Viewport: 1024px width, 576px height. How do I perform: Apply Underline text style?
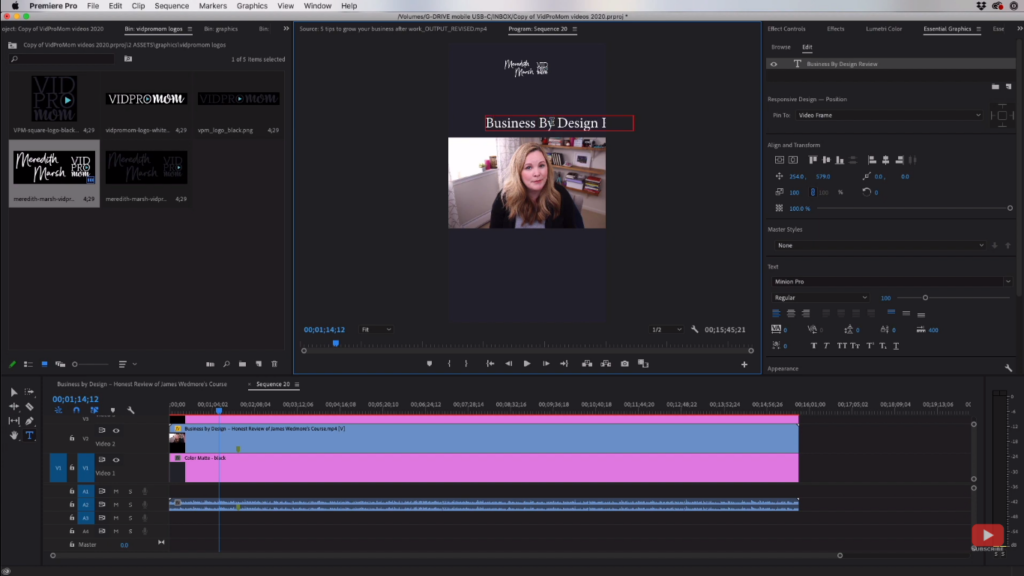[896, 346]
